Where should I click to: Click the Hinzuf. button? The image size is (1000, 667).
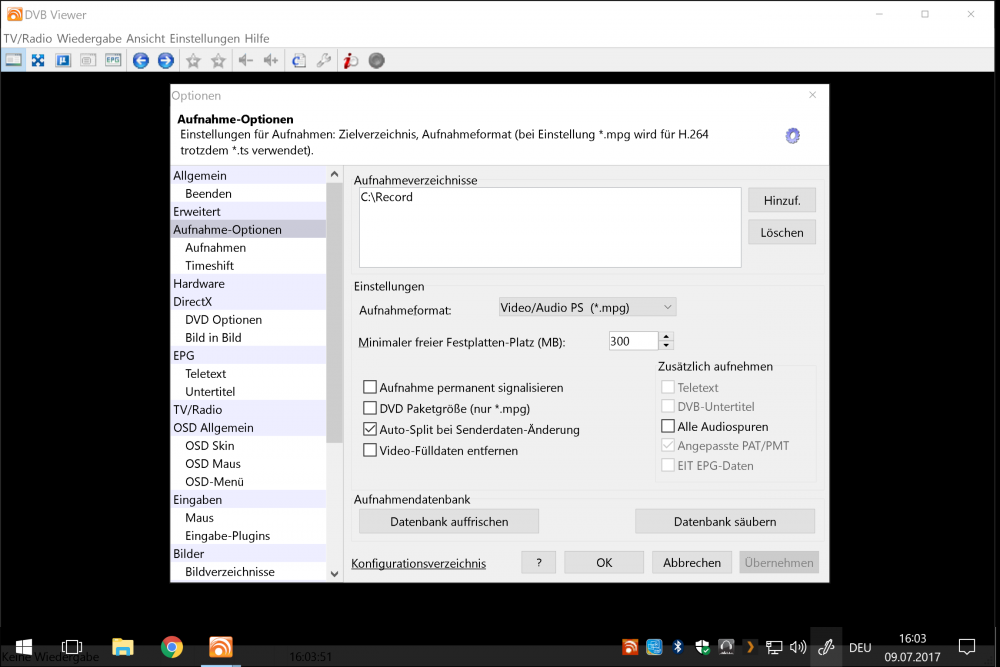781,201
